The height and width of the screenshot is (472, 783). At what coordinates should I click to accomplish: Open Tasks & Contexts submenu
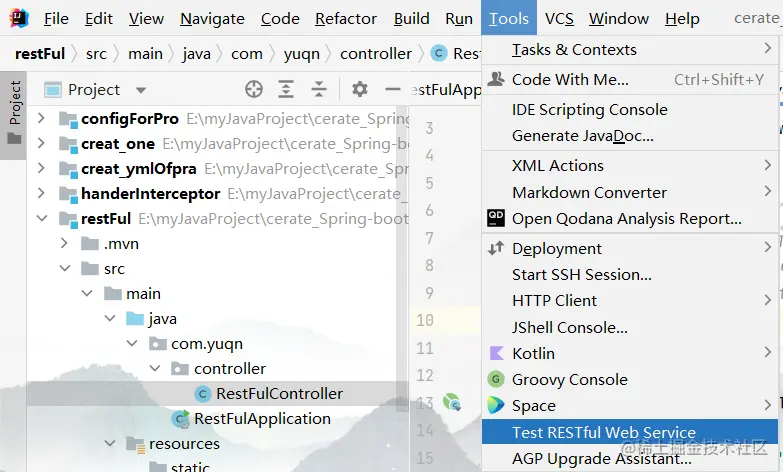click(x=630, y=49)
